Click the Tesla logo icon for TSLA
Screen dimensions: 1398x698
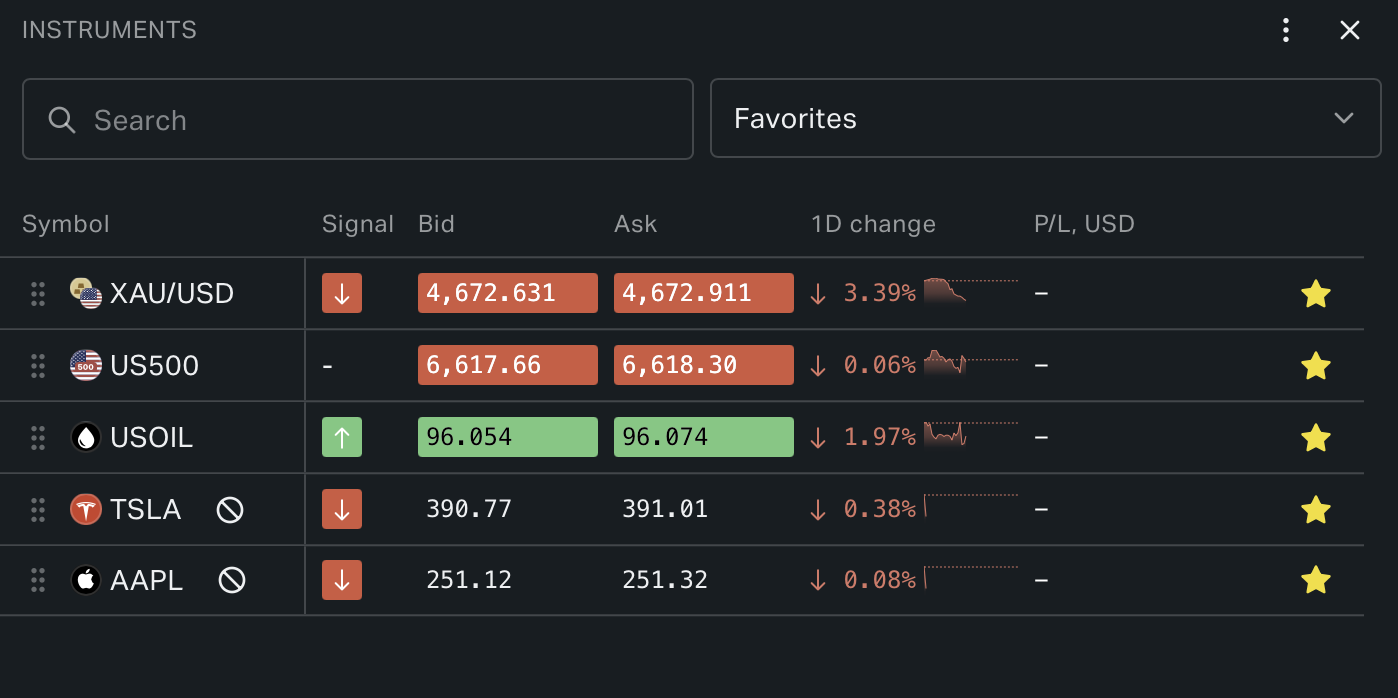point(85,509)
